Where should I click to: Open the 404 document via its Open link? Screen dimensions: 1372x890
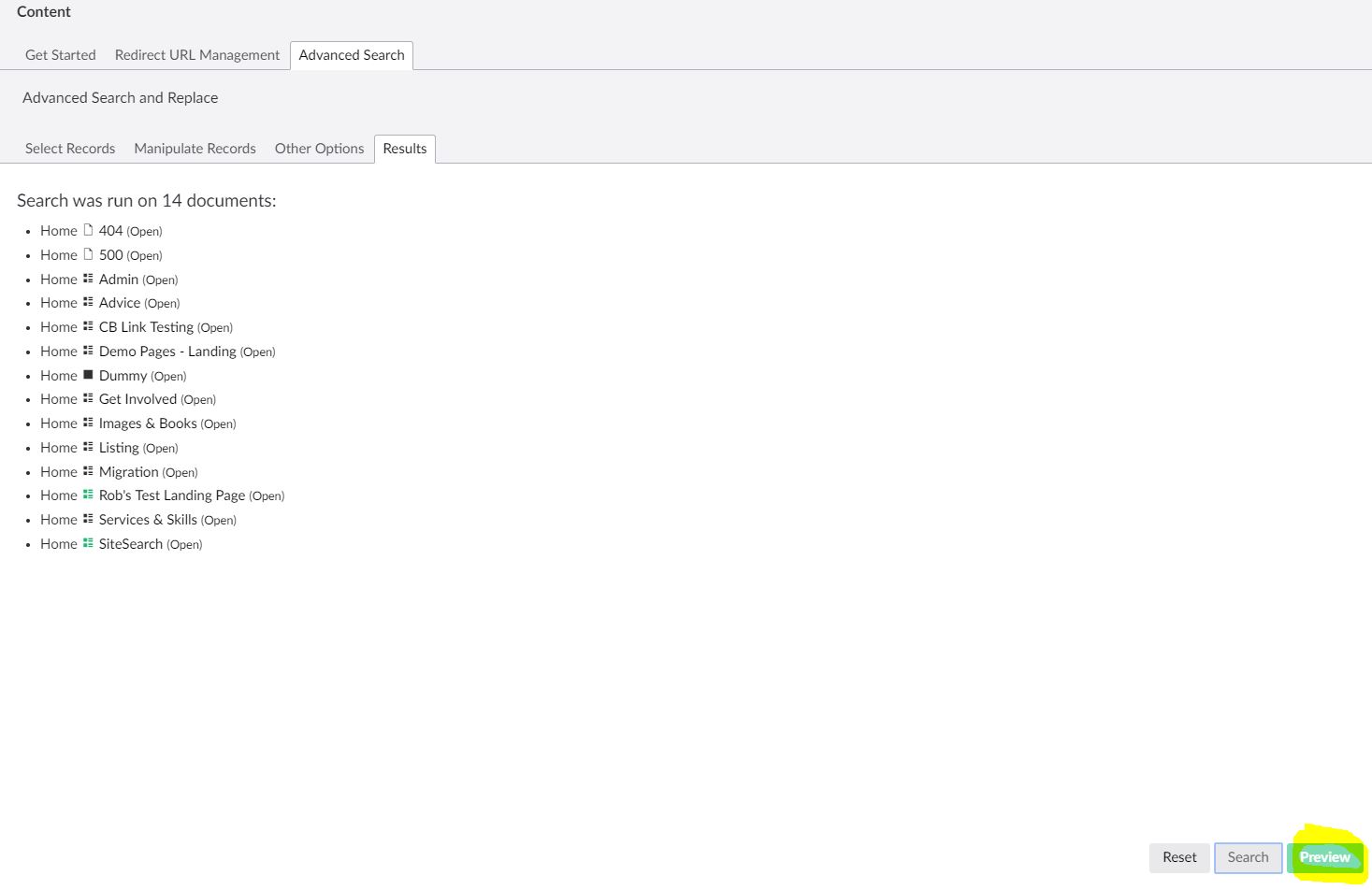coord(144,230)
